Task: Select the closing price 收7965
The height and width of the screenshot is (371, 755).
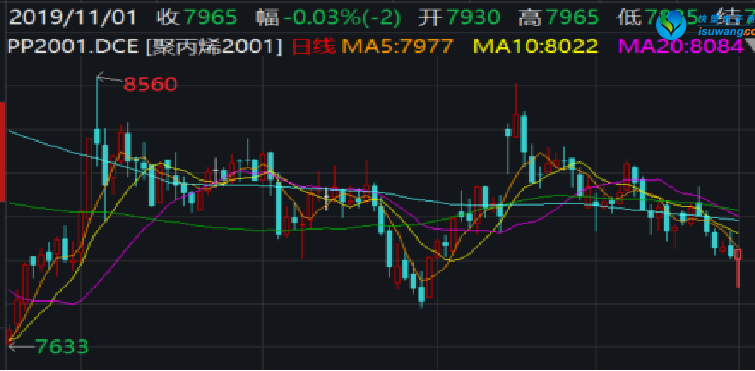Action: pos(197,18)
